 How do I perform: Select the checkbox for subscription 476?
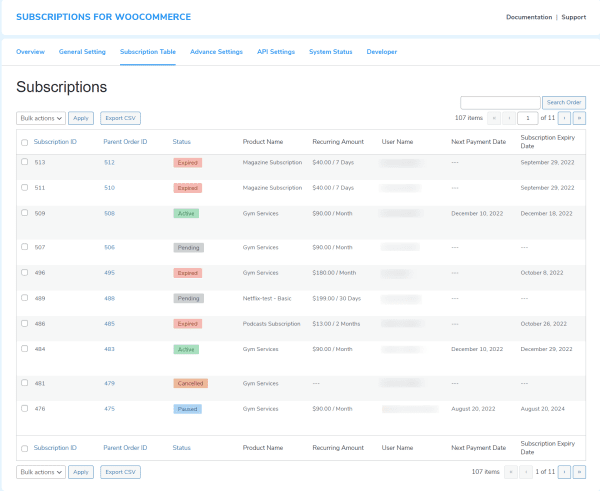coord(25,408)
